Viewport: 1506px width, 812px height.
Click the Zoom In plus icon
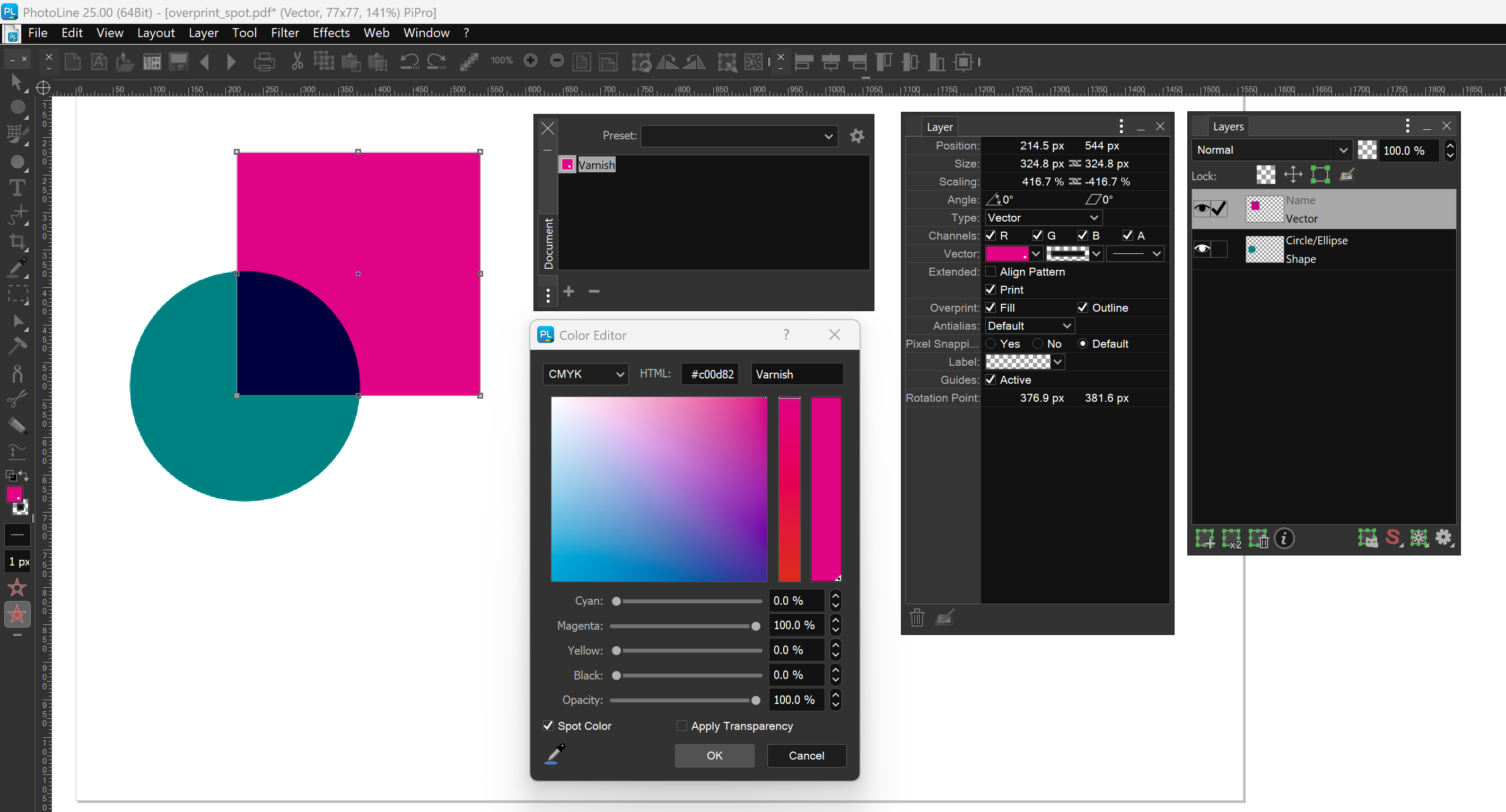(530, 60)
